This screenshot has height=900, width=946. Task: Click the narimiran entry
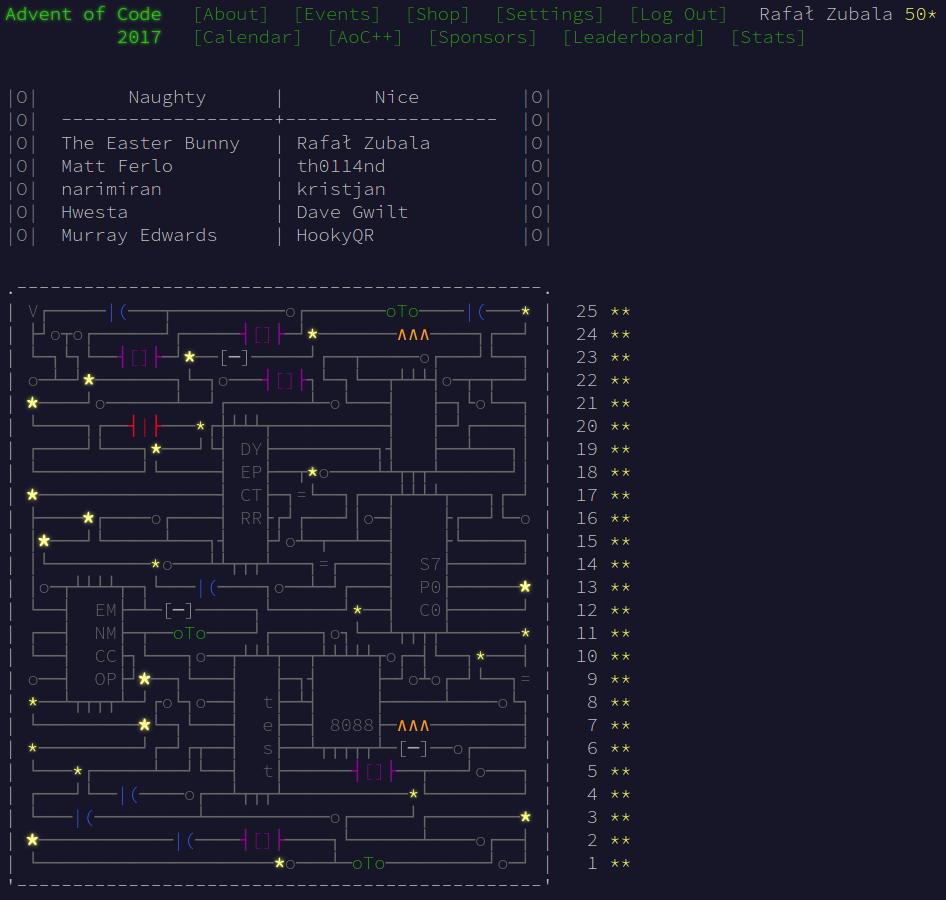coord(111,189)
